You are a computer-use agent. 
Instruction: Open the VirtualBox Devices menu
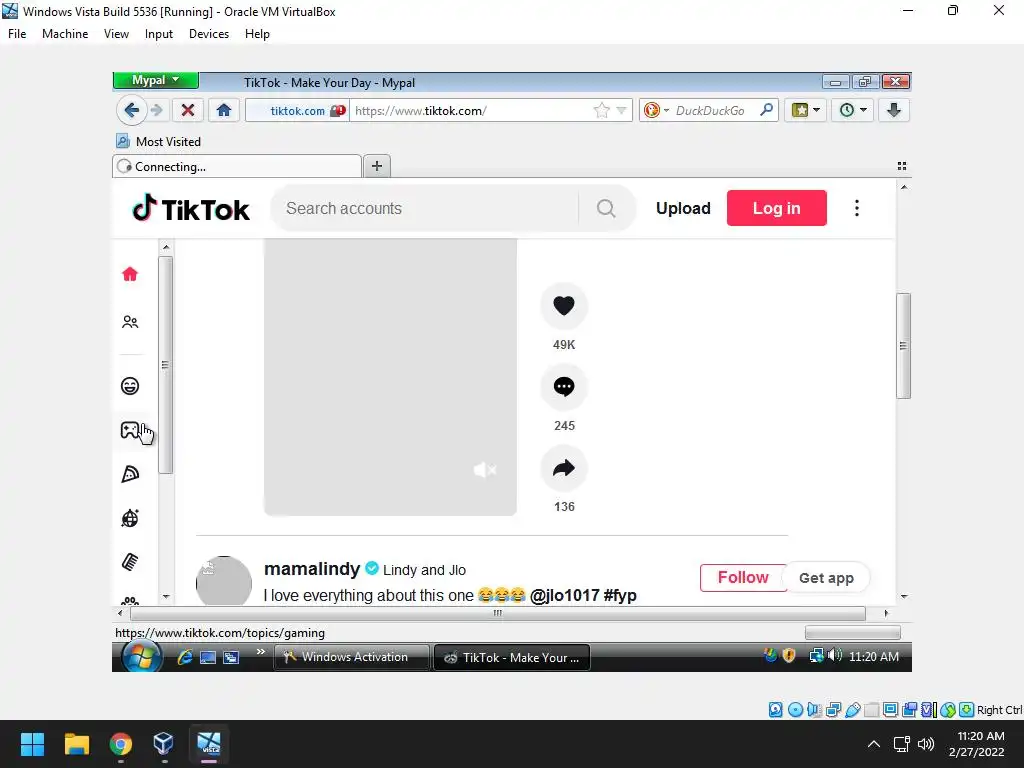[209, 34]
